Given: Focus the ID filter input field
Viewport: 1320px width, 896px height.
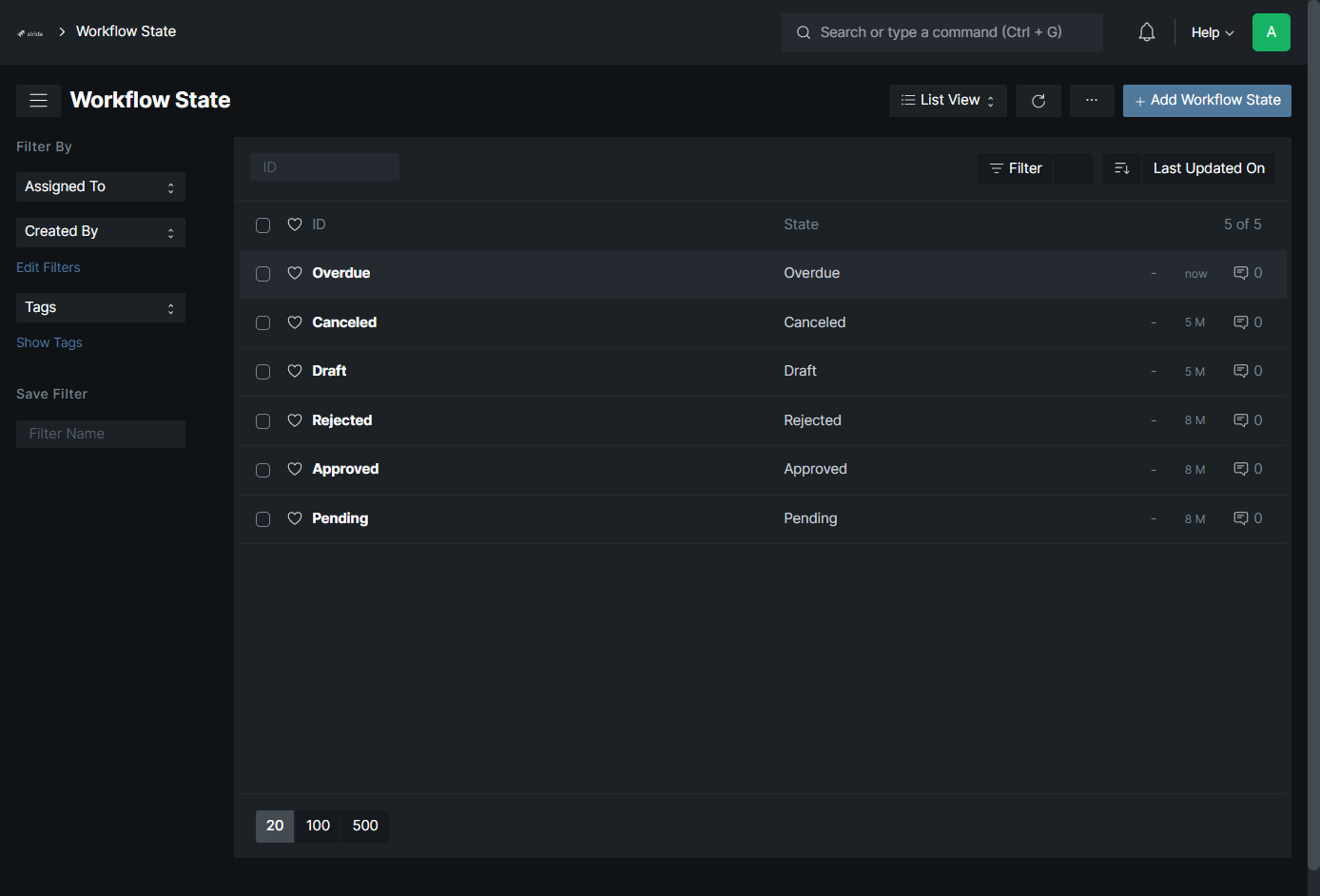Looking at the screenshot, I should tap(324, 167).
